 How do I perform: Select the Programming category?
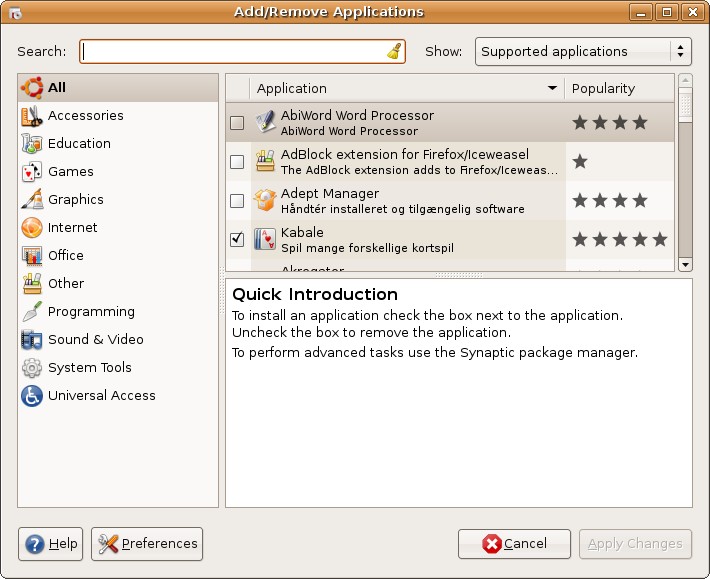90,312
